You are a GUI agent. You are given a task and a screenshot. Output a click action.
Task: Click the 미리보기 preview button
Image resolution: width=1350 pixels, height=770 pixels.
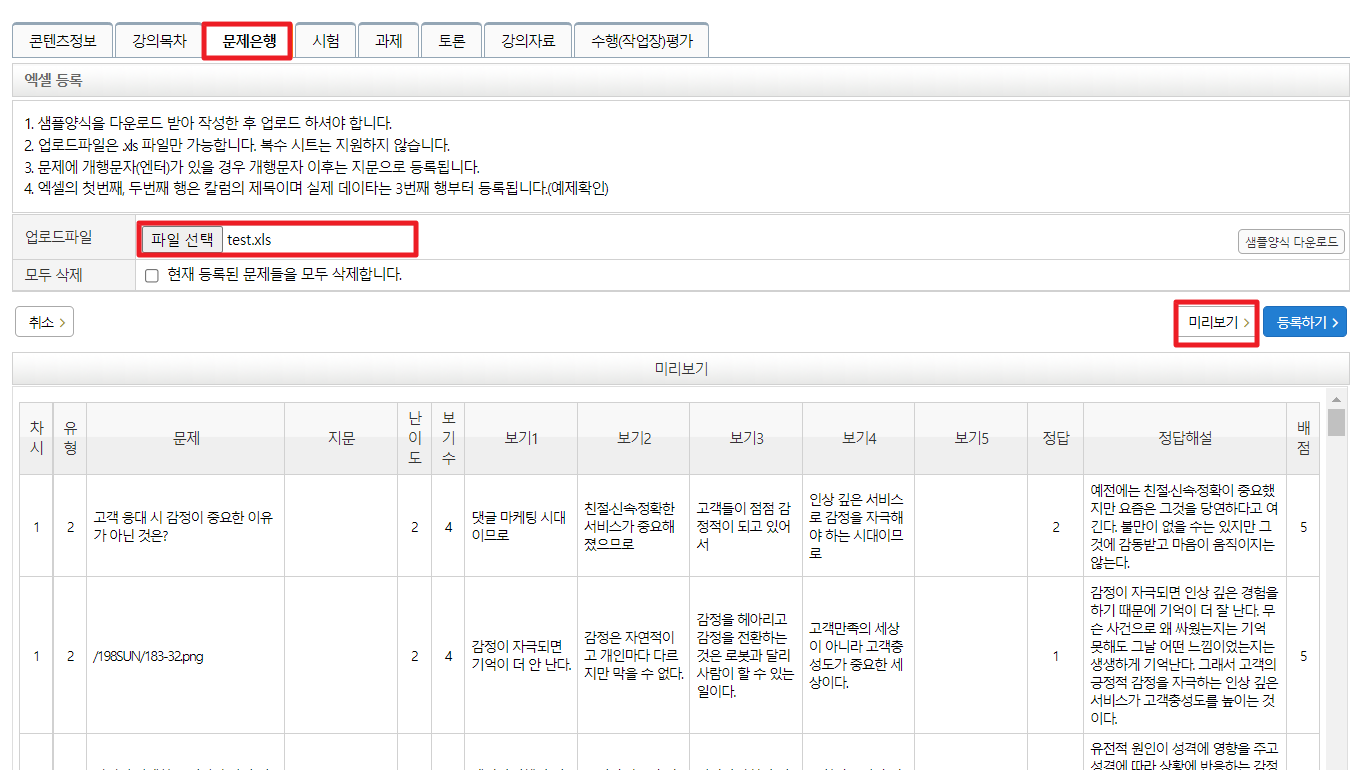[x=1214, y=322]
